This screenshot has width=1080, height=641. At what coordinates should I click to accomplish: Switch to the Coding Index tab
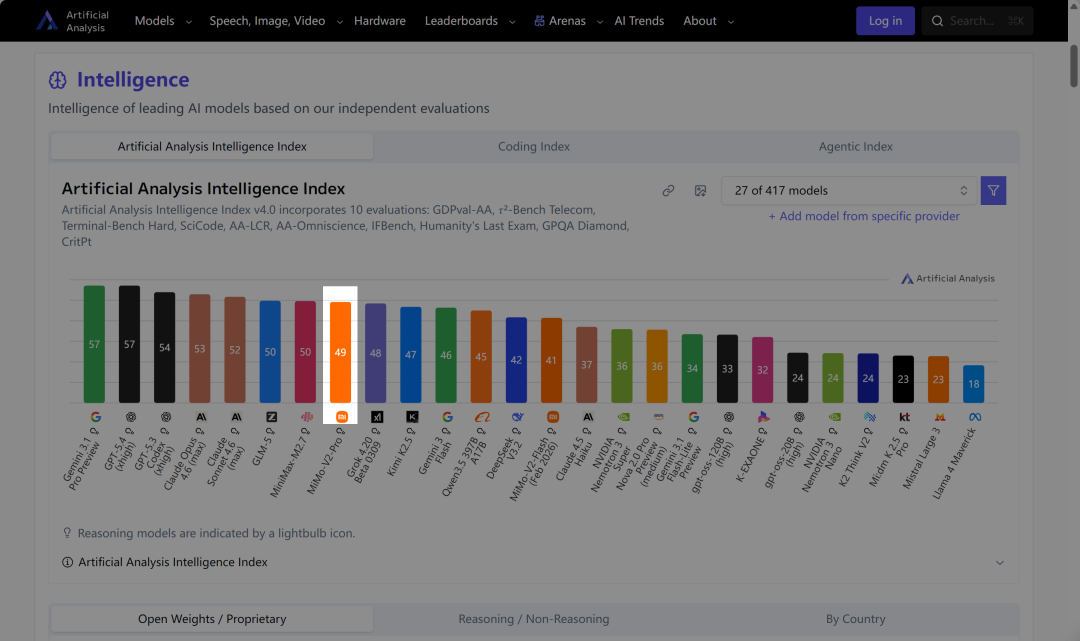(x=534, y=146)
